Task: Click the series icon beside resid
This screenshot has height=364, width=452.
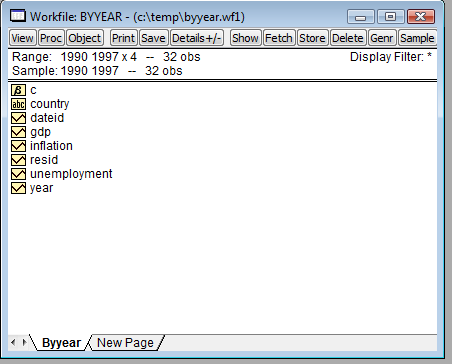Action: click(18, 160)
